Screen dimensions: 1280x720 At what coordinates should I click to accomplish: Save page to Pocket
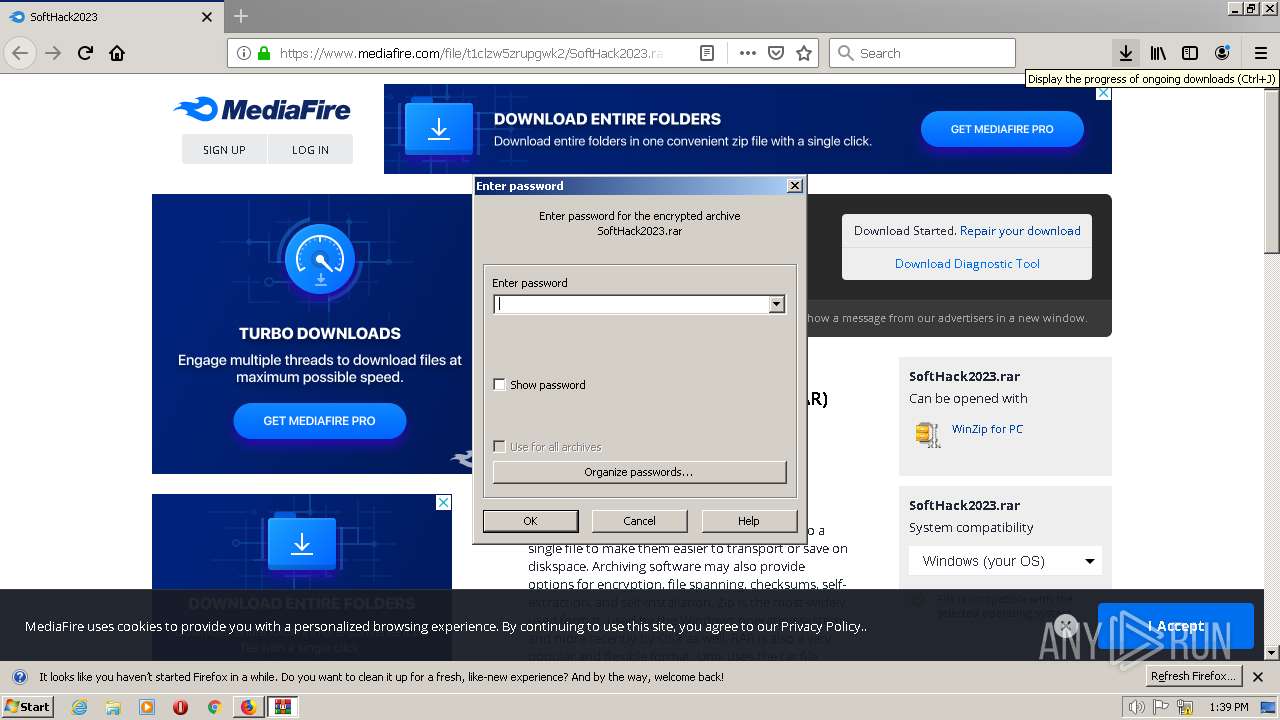tap(775, 53)
